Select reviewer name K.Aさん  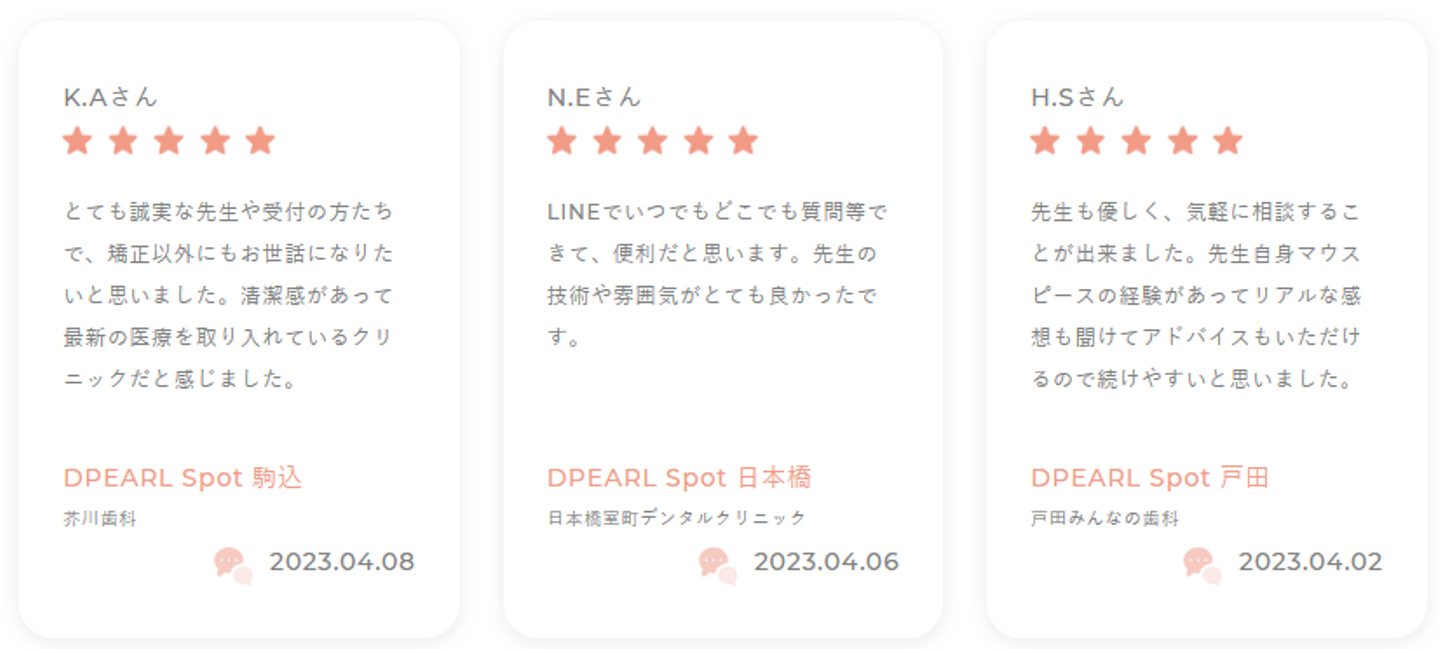pyautogui.click(x=111, y=97)
